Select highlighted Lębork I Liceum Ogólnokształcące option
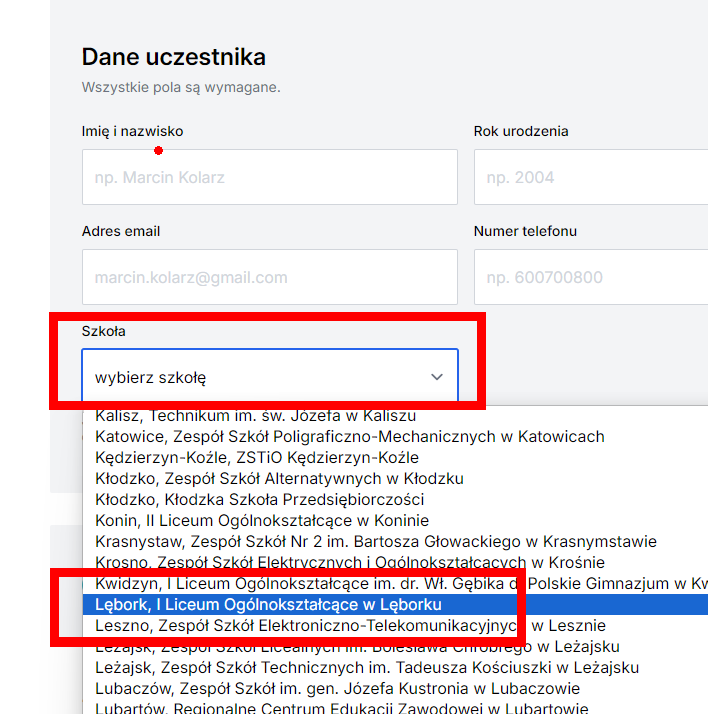The image size is (708, 714). click(268, 605)
